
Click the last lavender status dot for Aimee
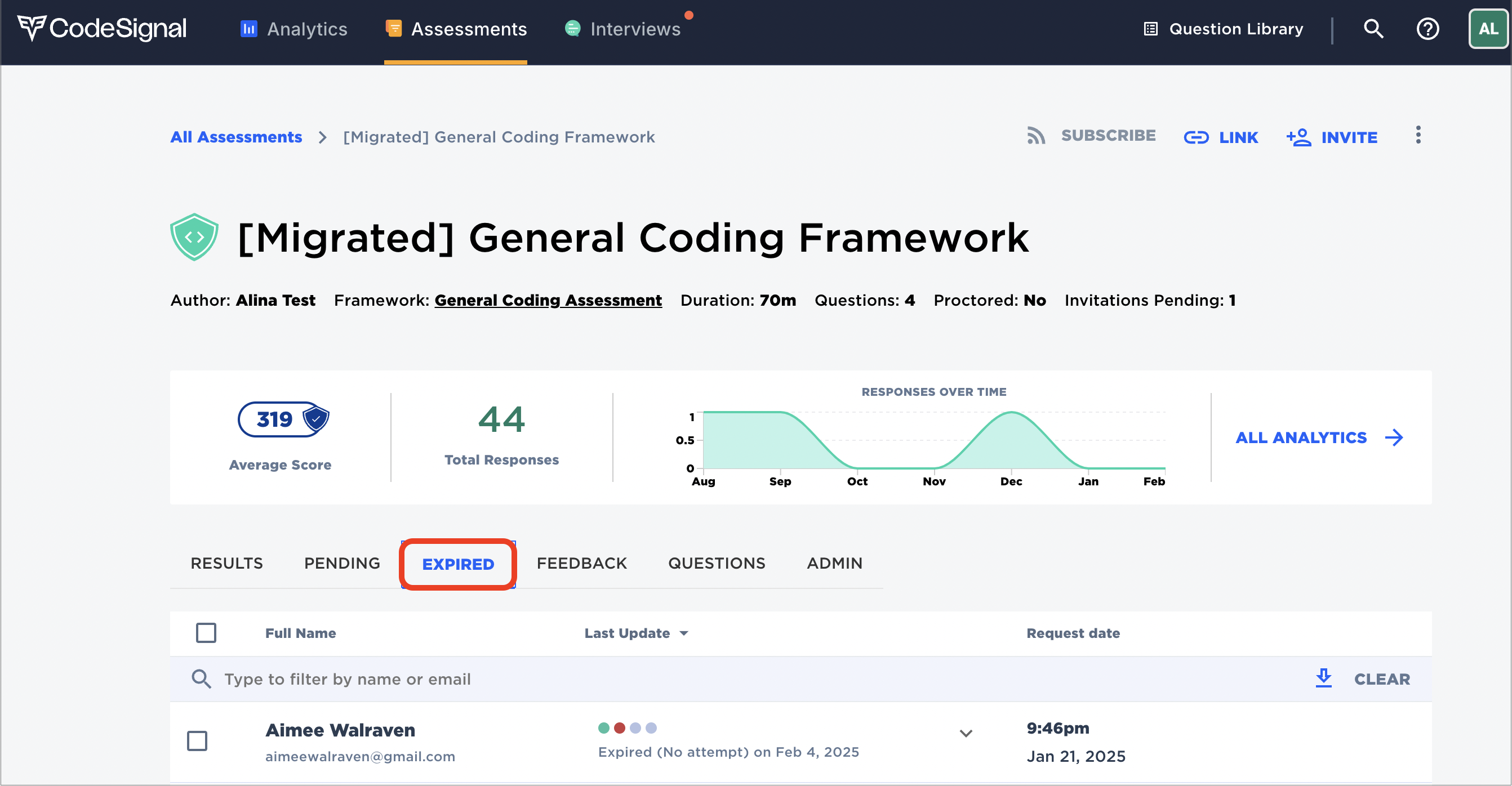click(651, 728)
